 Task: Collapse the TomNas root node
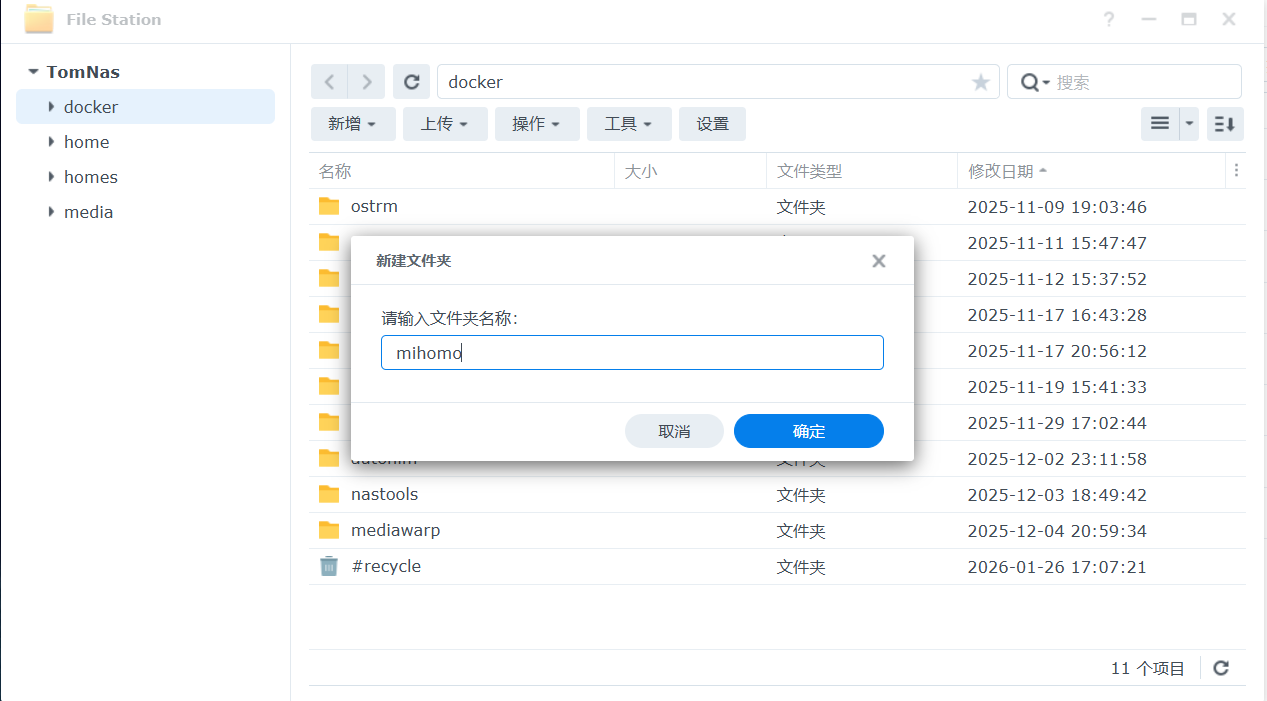click(33, 72)
